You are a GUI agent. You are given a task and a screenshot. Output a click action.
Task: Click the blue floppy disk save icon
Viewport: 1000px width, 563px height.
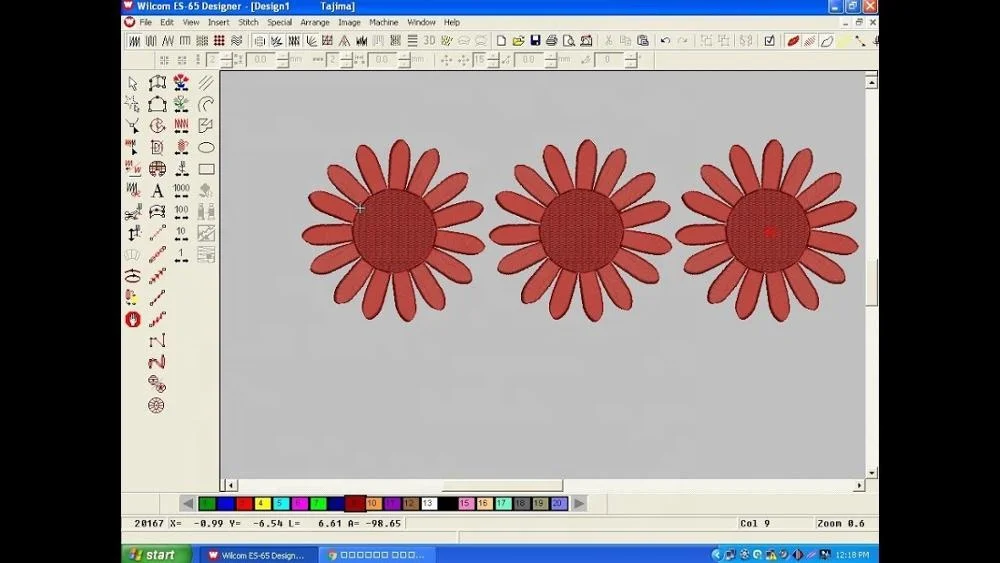(x=535, y=40)
